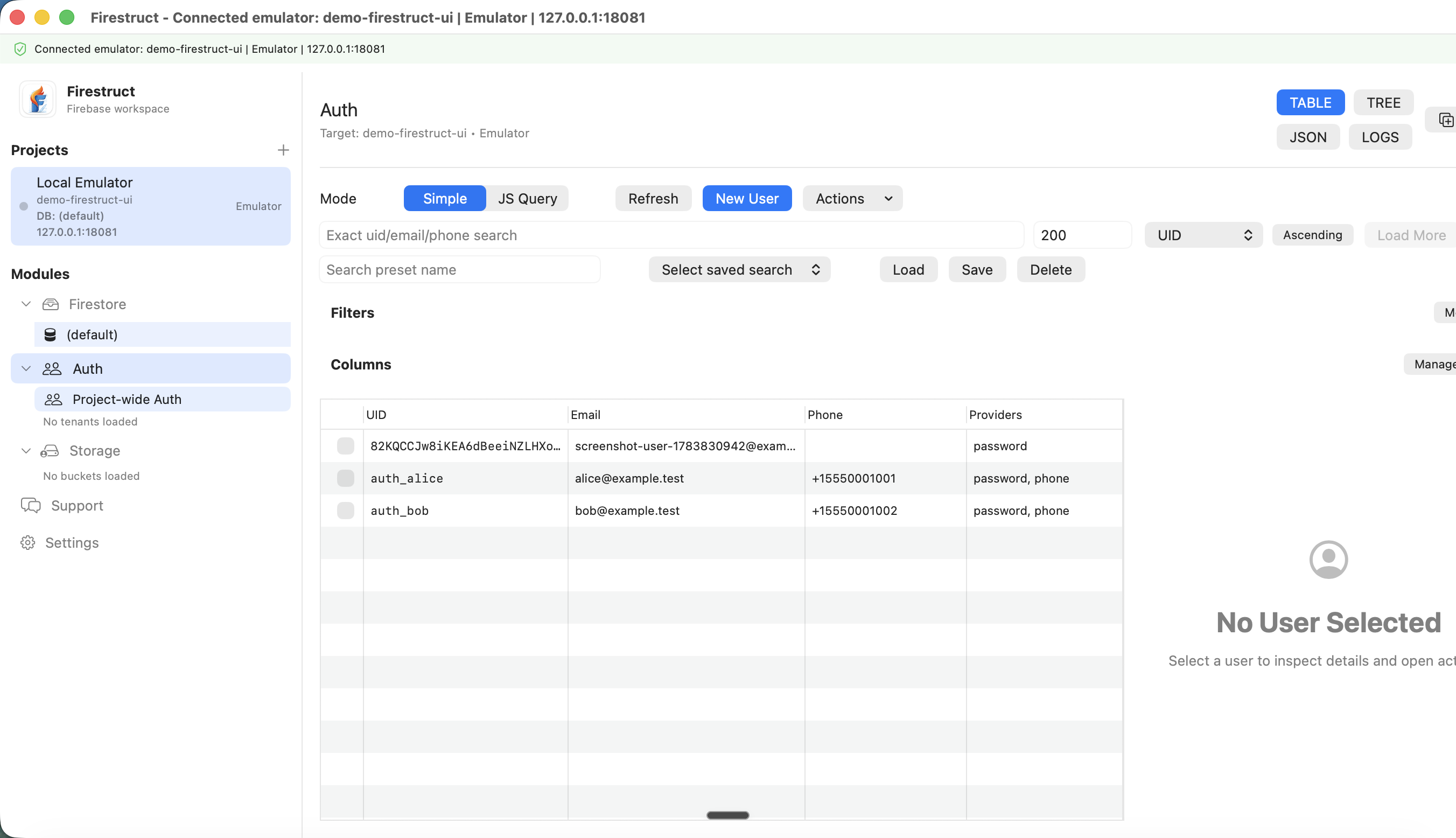Tick checkbox for the auth_bob row
1456x838 pixels.
[345, 511]
